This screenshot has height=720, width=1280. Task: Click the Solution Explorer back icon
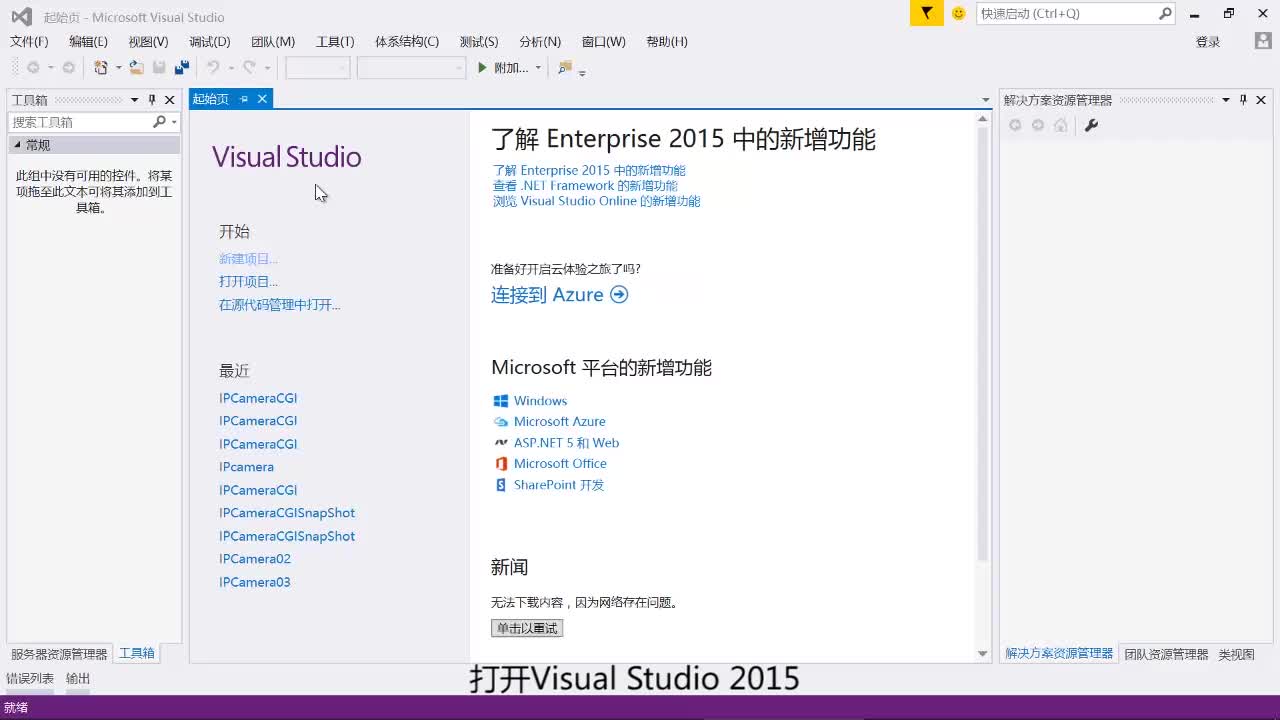point(1015,125)
